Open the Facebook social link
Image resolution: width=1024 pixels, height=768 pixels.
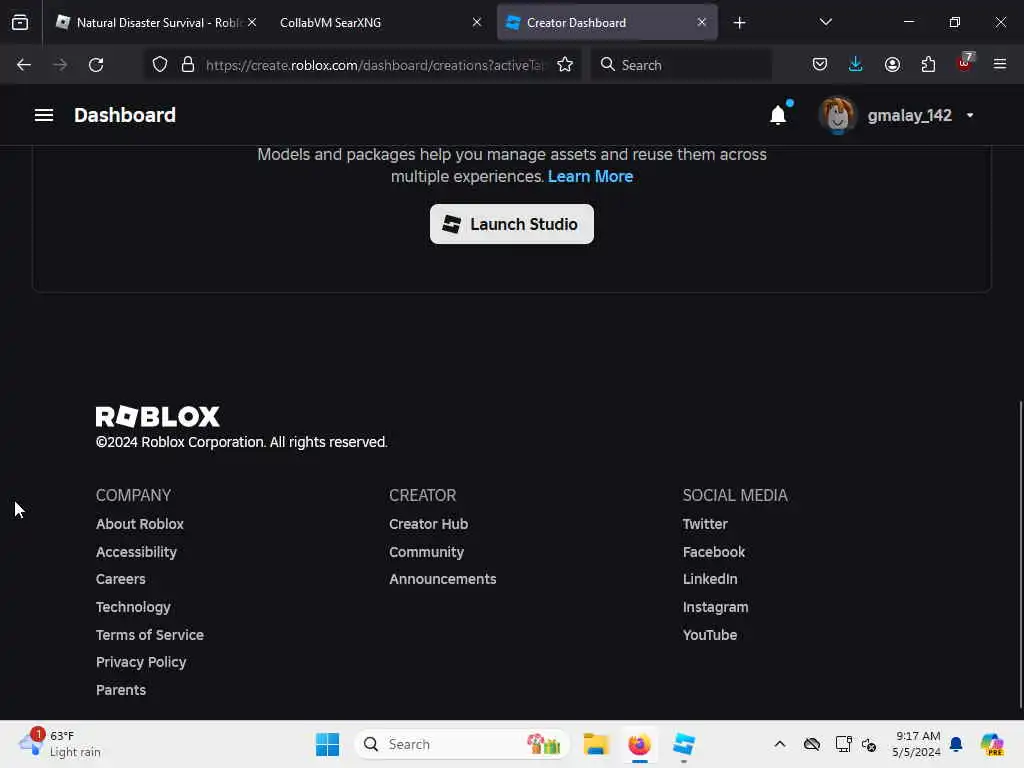[x=714, y=552]
